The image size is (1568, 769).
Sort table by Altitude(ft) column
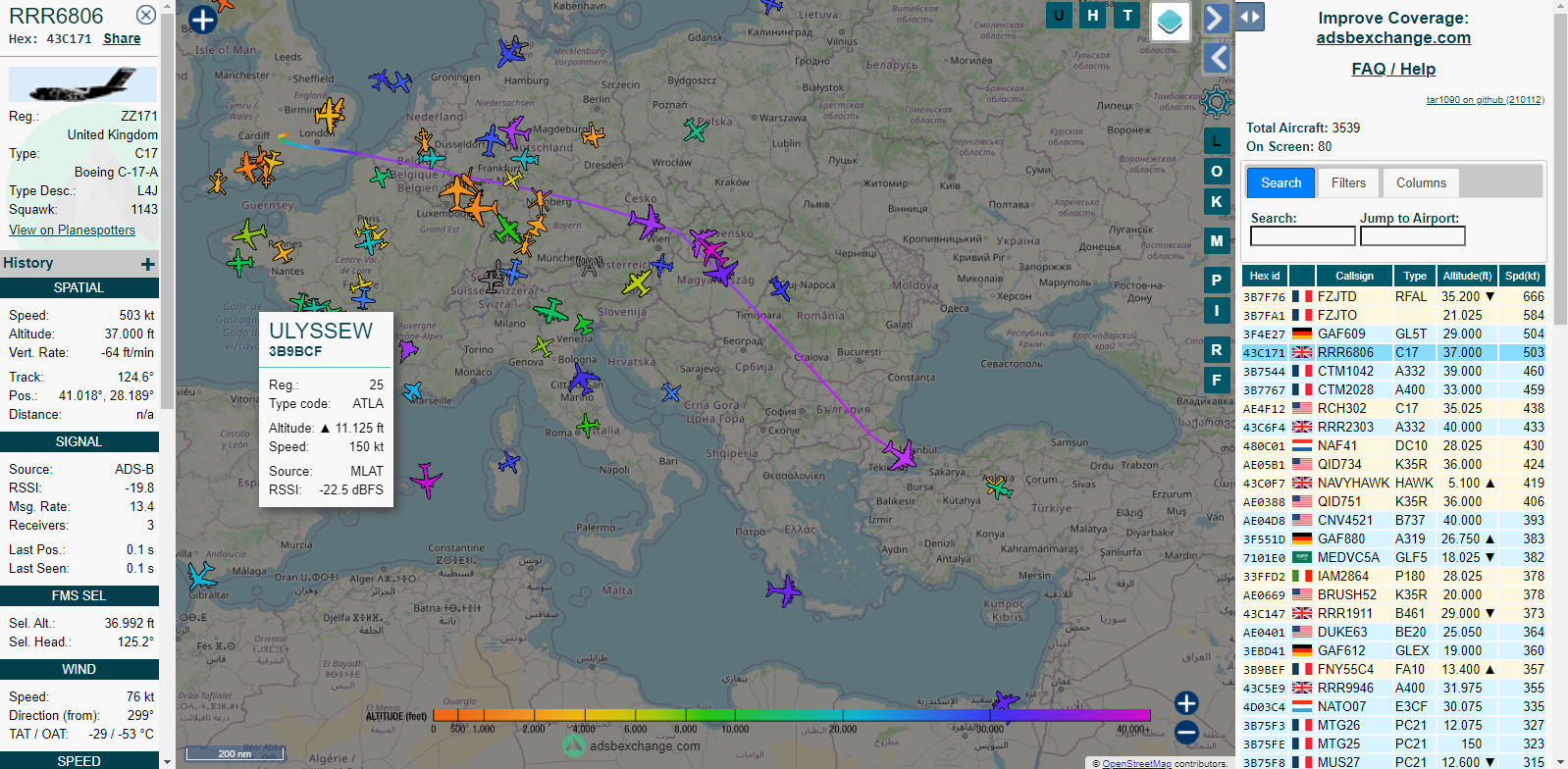[x=1467, y=276]
